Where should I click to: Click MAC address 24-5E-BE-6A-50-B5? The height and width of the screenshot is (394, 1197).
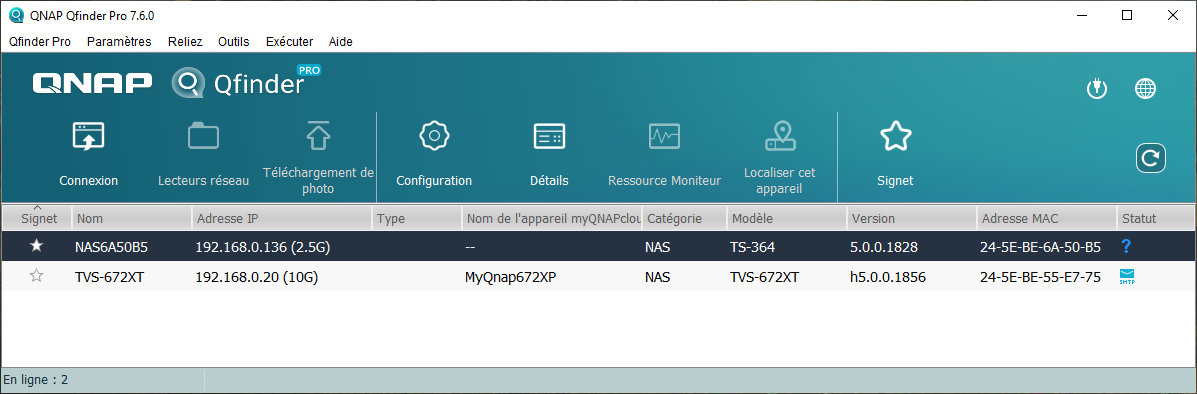pyautogui.click(x=1041, y=247)
